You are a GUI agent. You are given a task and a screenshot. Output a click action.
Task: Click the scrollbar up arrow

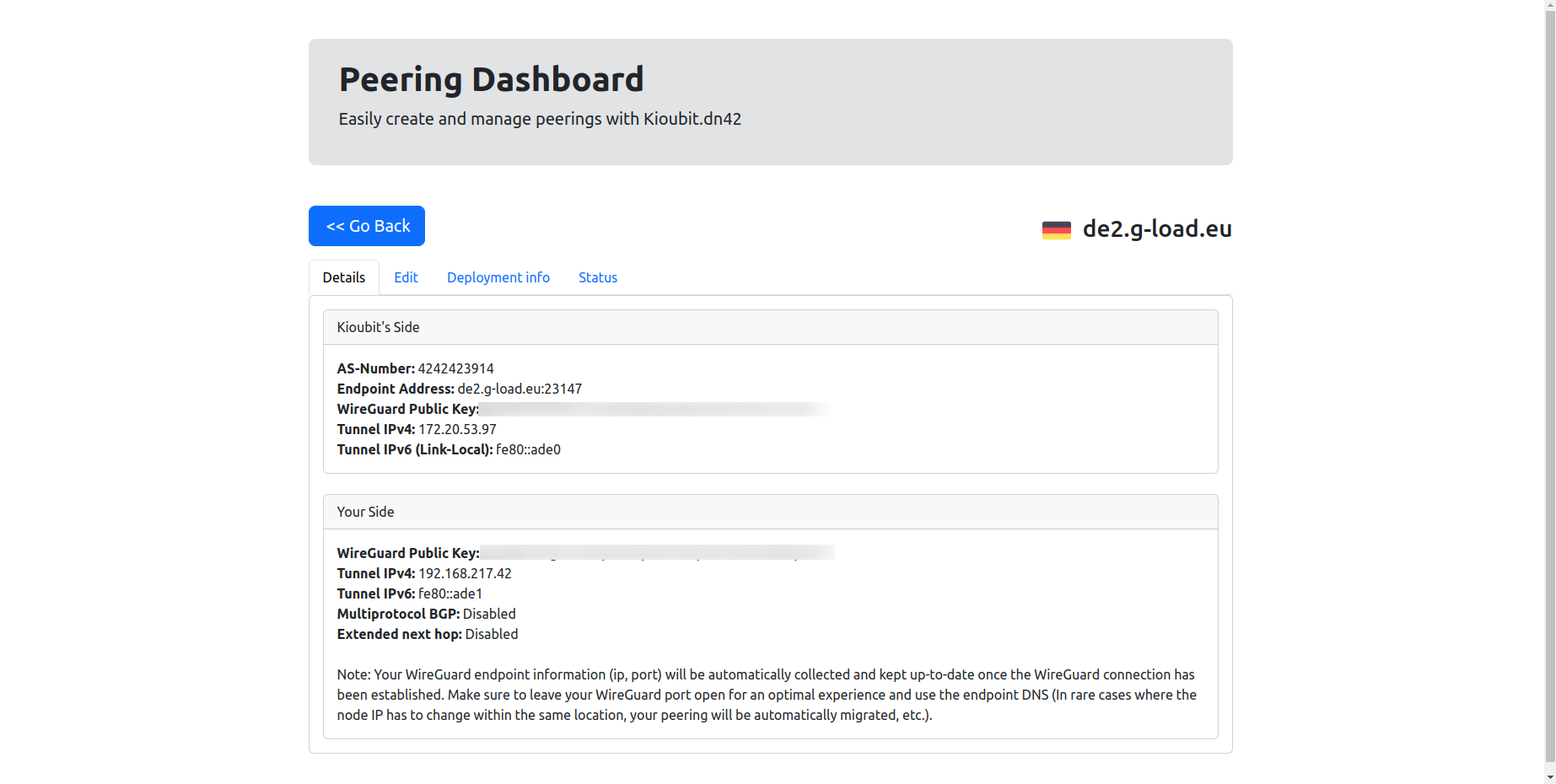point(1550,6)
